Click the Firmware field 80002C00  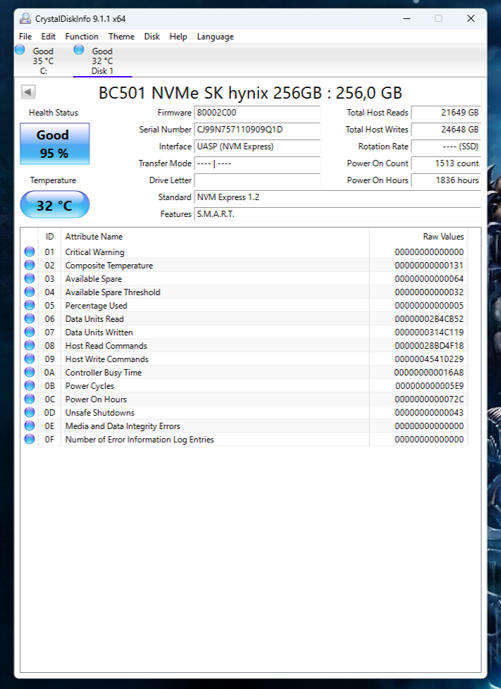(x=257, y=112)
